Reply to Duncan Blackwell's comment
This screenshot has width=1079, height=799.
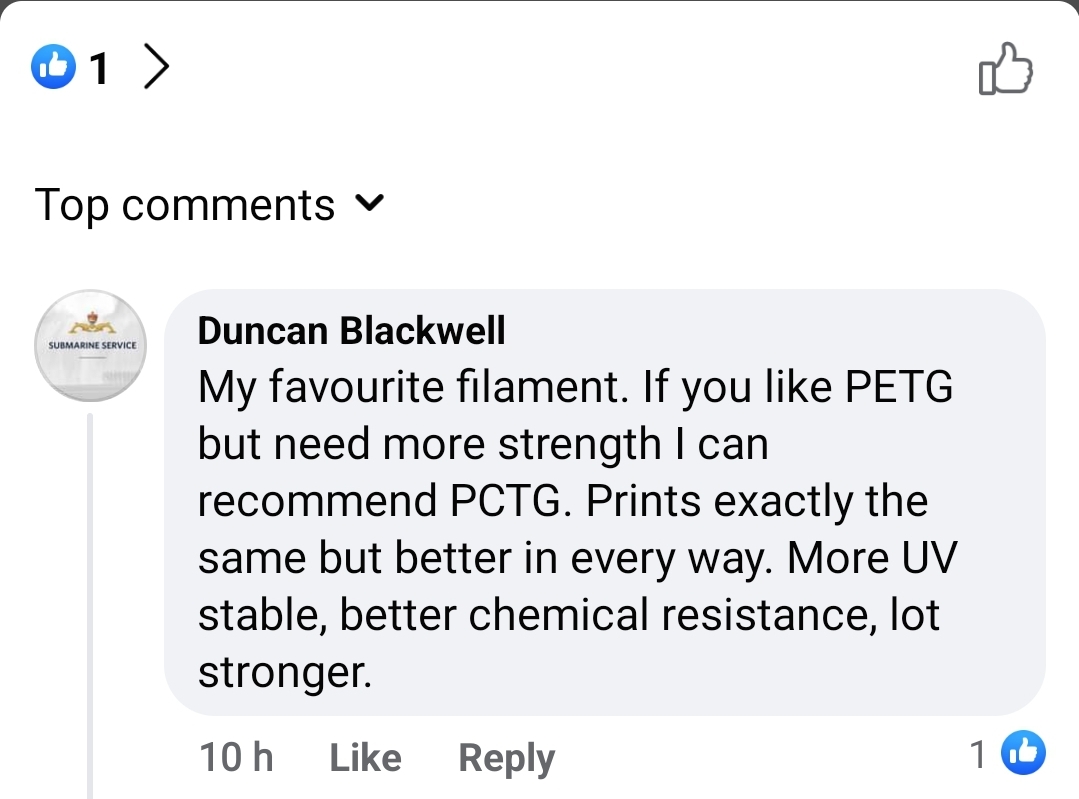(x=506, y=758)
